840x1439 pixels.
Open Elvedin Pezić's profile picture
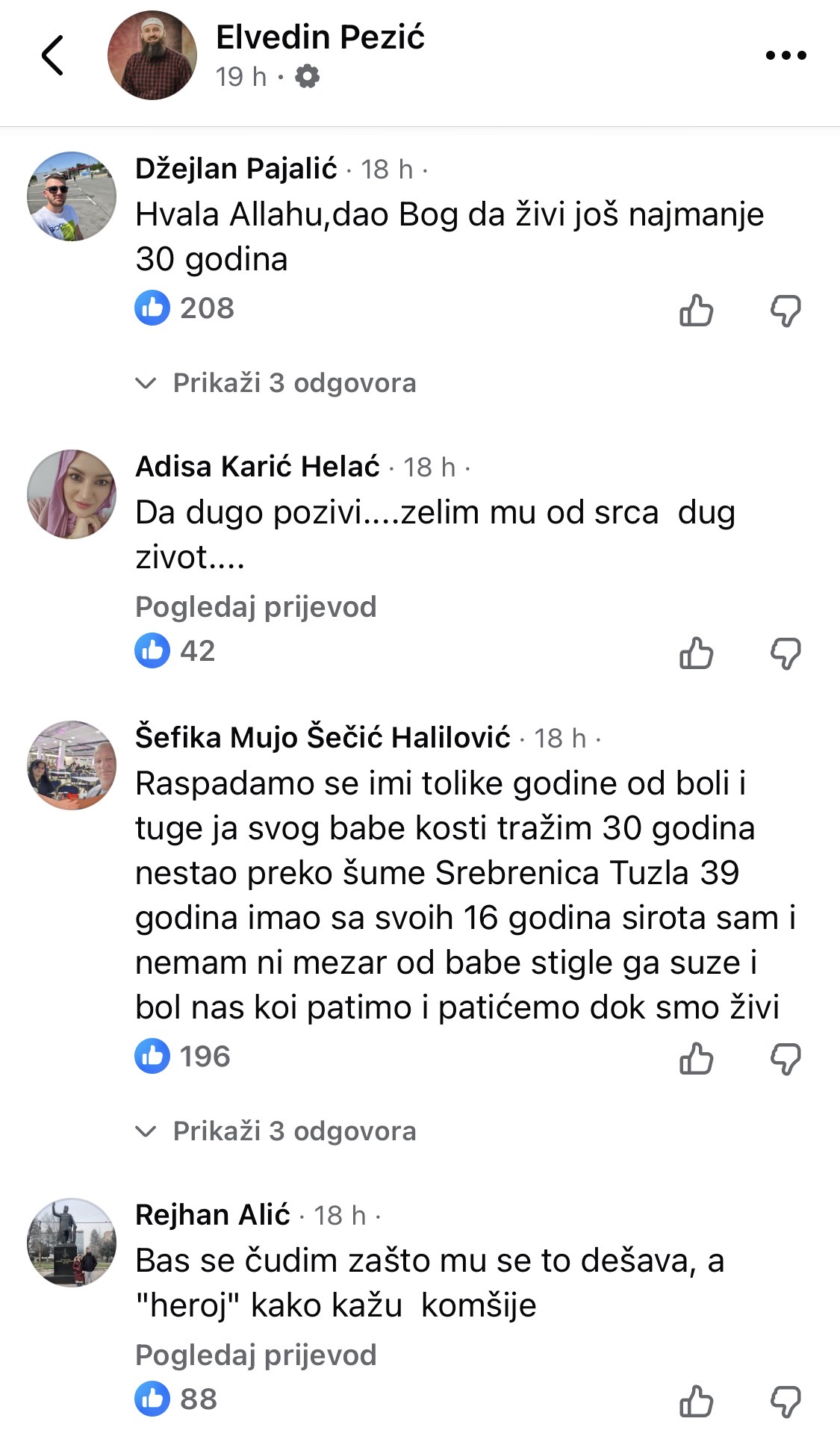click(x=152, y=55)
